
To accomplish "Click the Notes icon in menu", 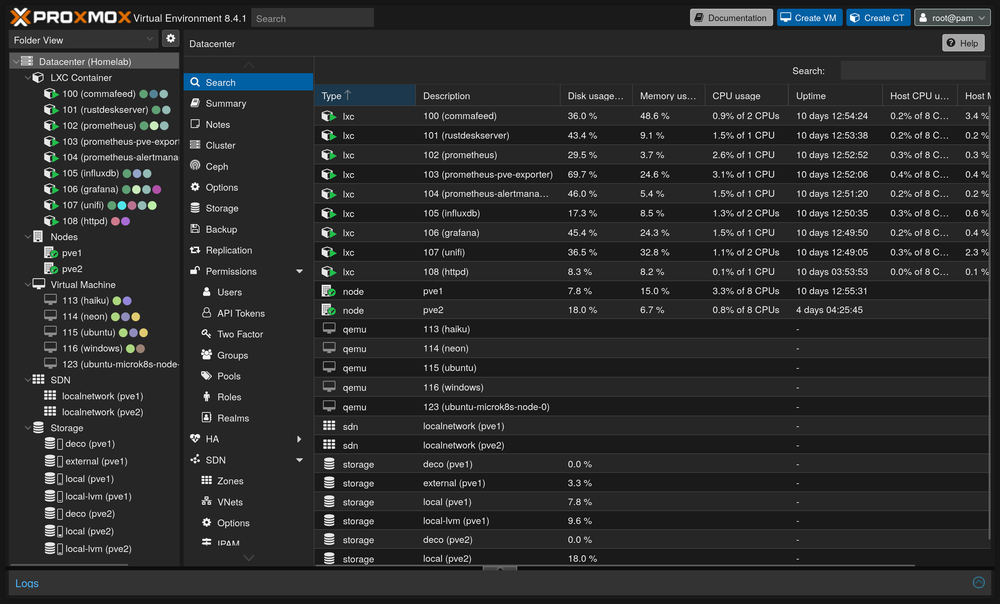I will tap(195, 124).
